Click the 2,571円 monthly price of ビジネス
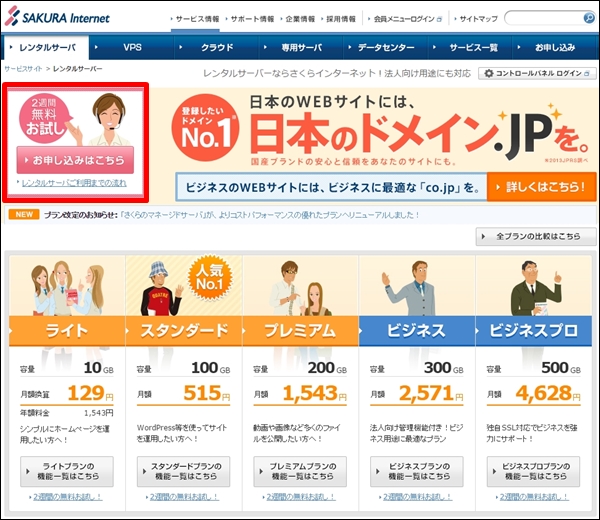 pyautogui.click(x=431, y=393)
